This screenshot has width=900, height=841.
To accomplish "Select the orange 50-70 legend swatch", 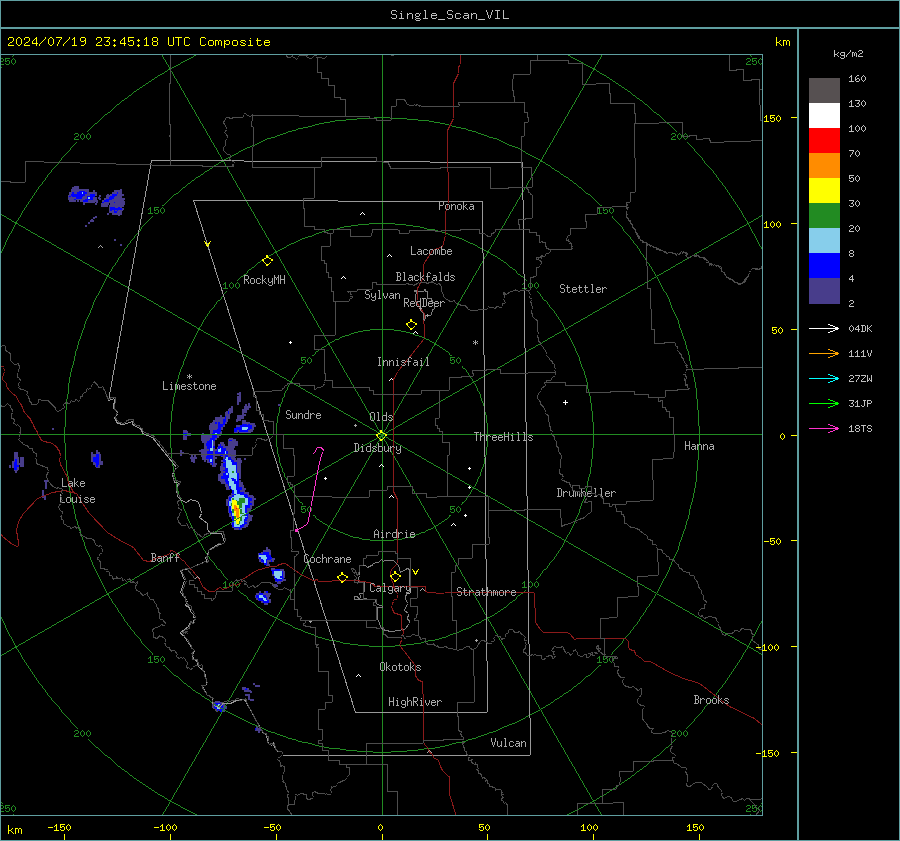I will (x=824, y=166).
